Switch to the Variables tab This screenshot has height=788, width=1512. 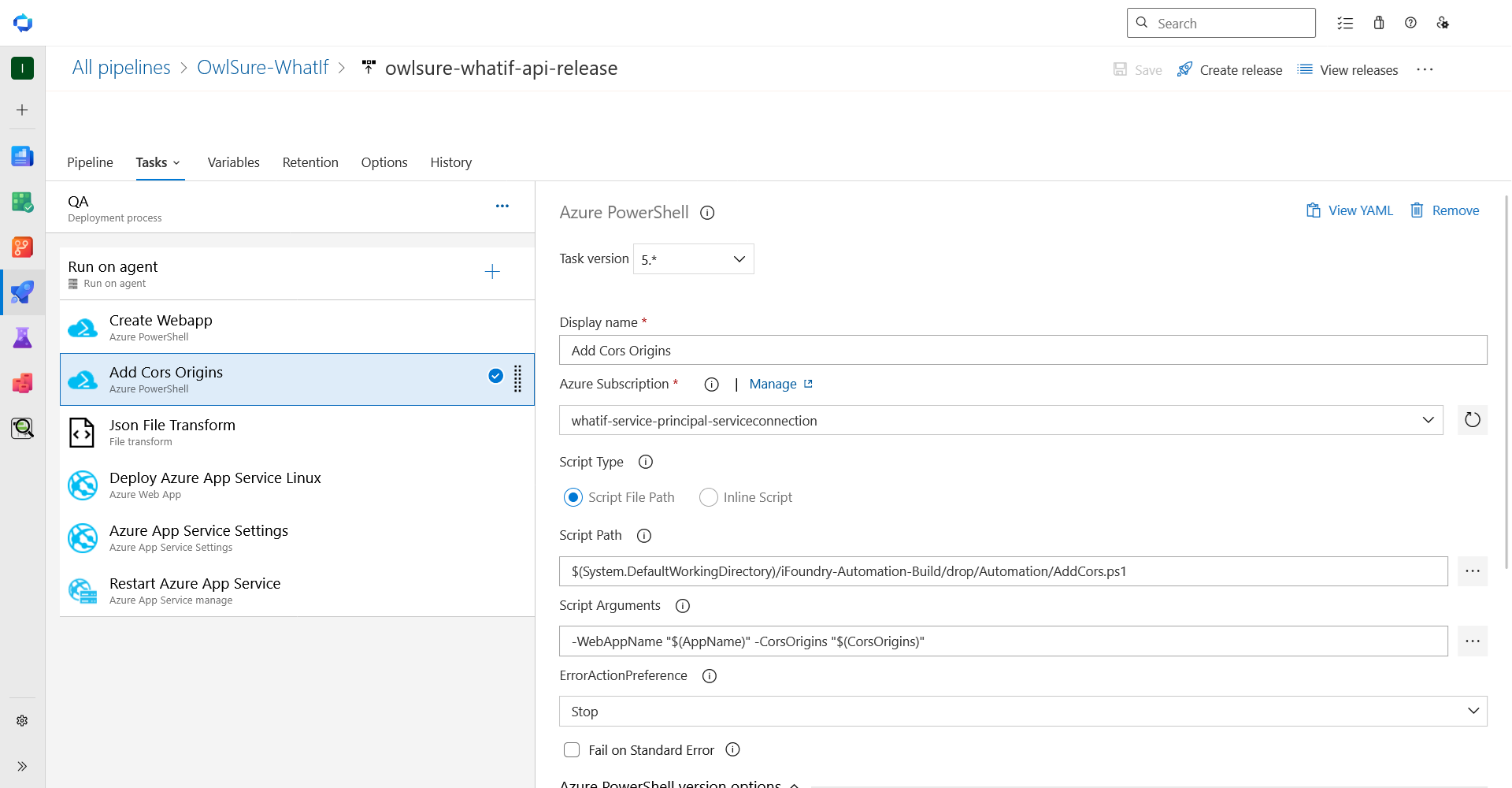[x=233, y=162]
